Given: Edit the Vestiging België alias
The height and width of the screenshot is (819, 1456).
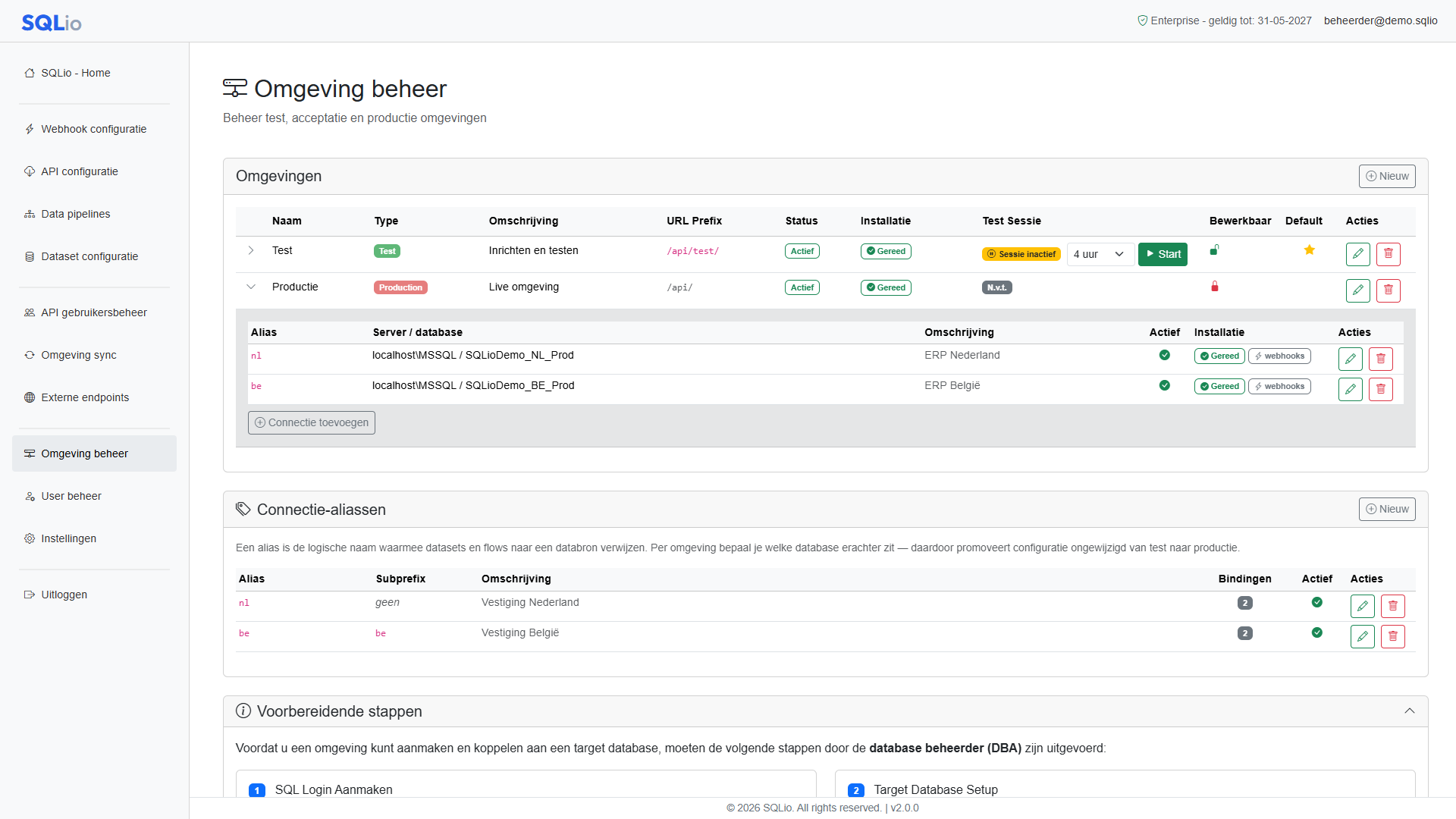Looking at the screenshot, I should pyautogui.click(x=1362, y=636).
